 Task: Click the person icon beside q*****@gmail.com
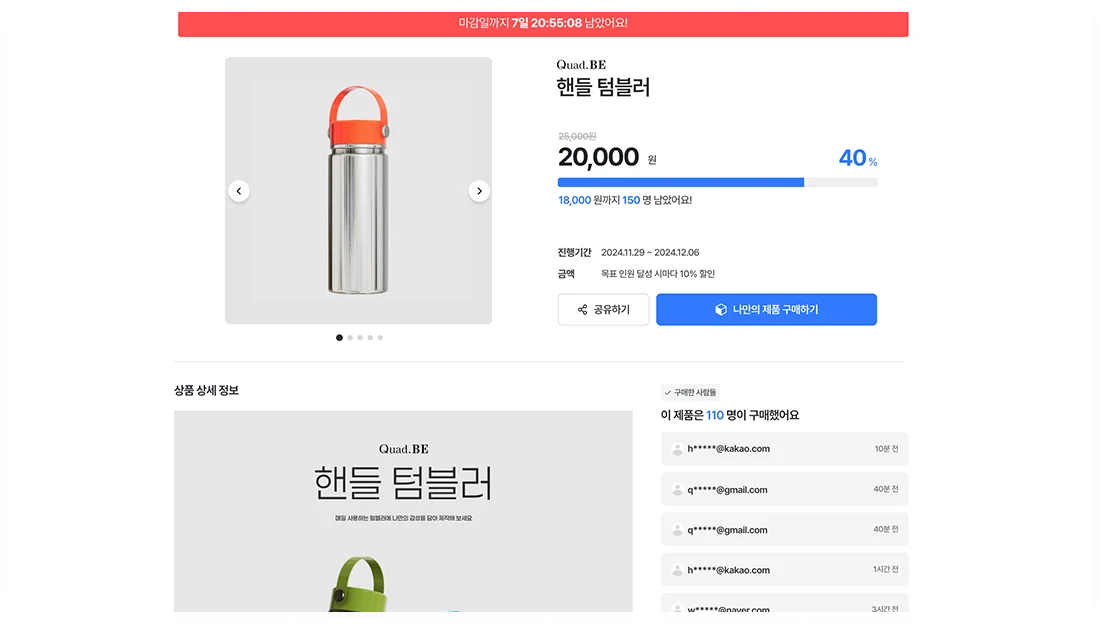[676, 489]
